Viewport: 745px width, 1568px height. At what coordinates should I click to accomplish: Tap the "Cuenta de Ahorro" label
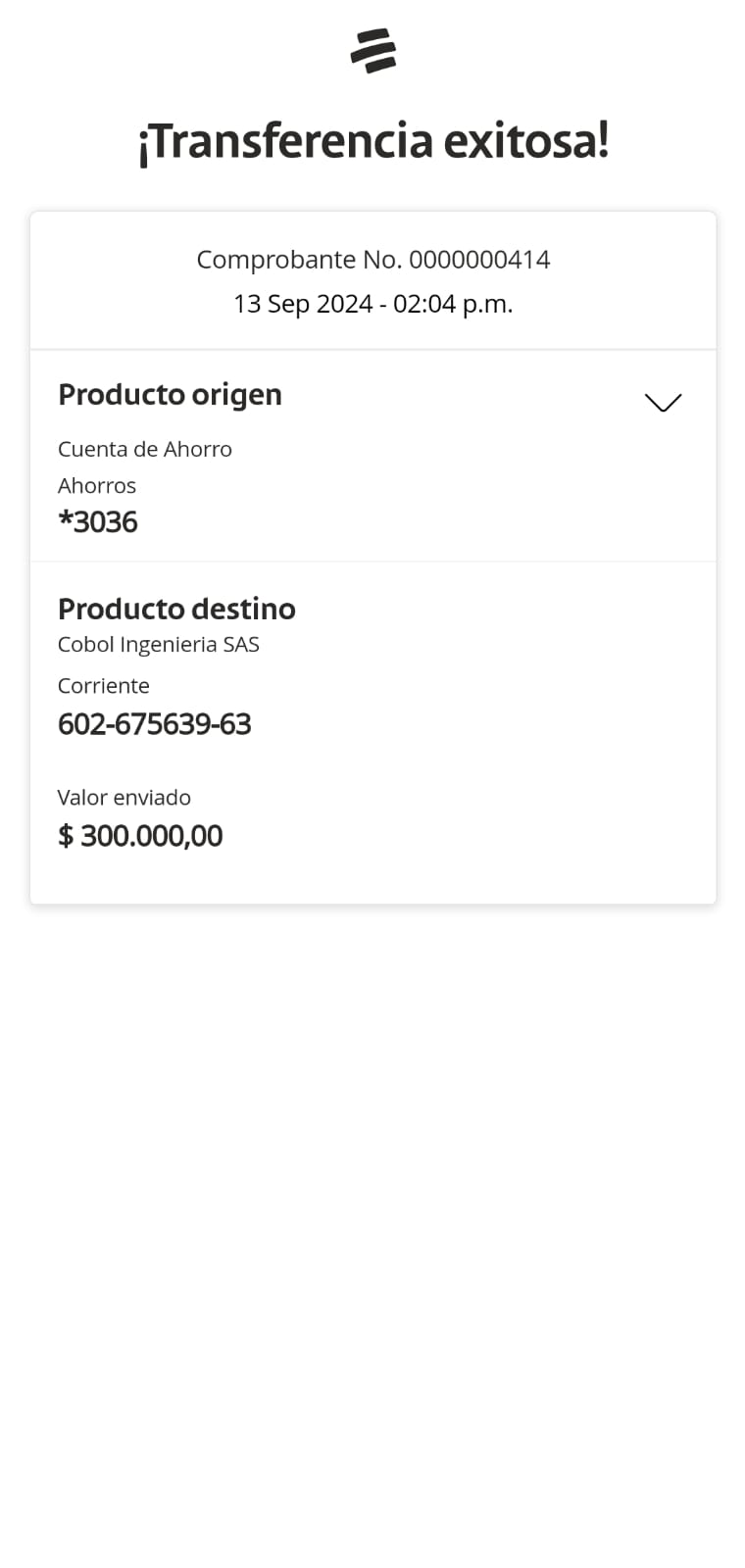(145, 449)
